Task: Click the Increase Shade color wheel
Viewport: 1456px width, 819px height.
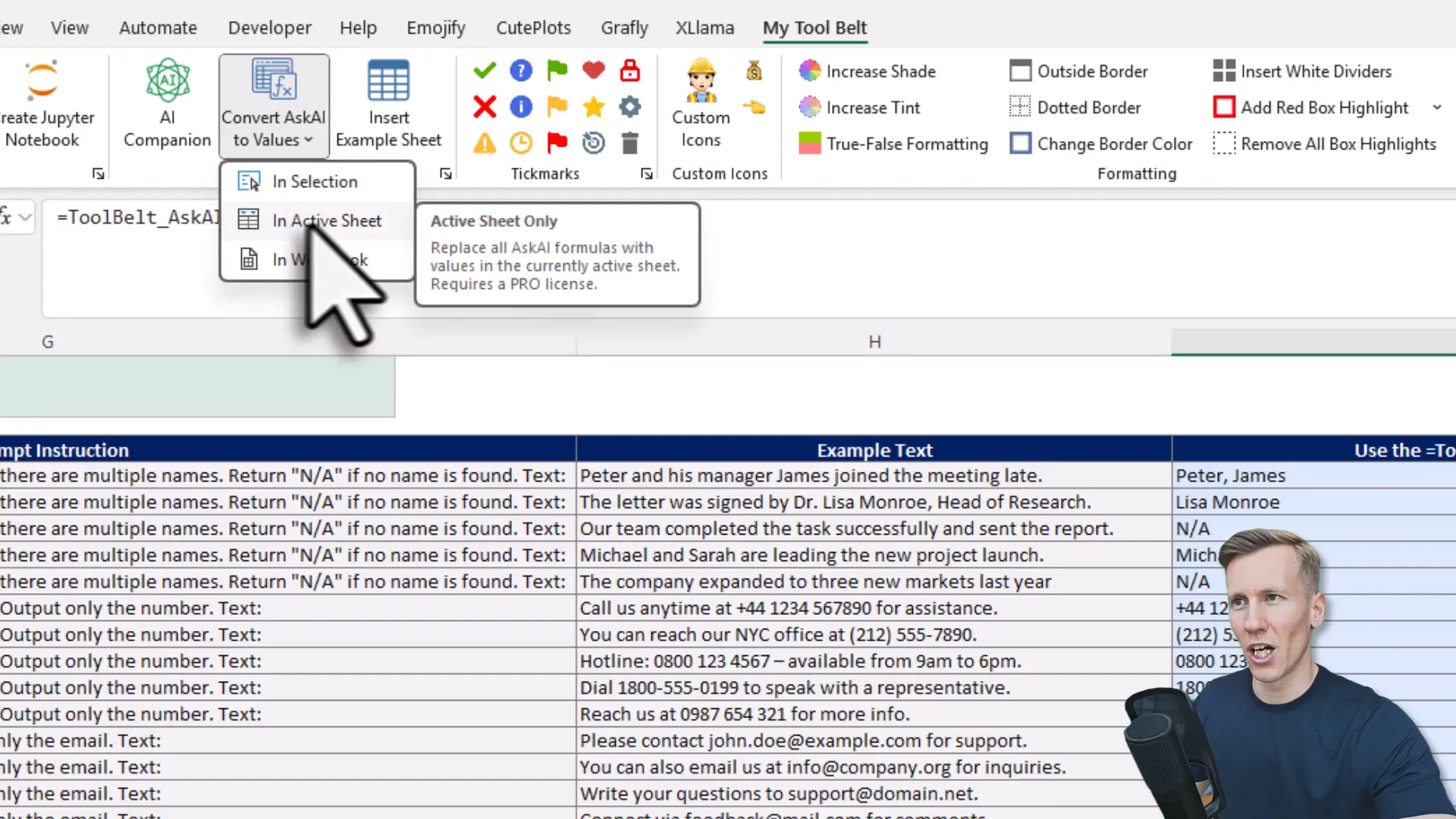Action: 810,71
